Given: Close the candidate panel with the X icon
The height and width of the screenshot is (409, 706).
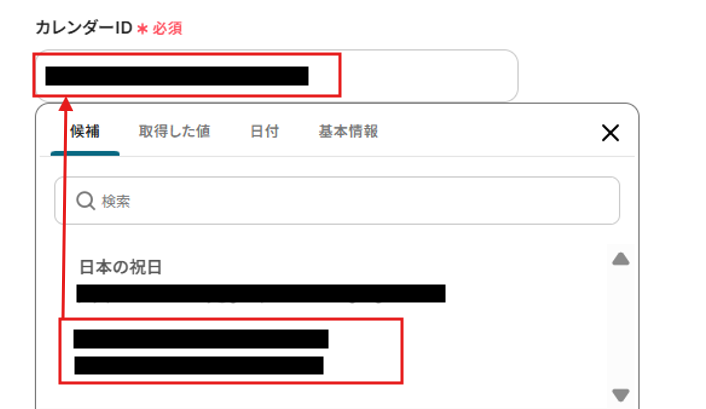Looking at the screenshot, I should 610,133.
